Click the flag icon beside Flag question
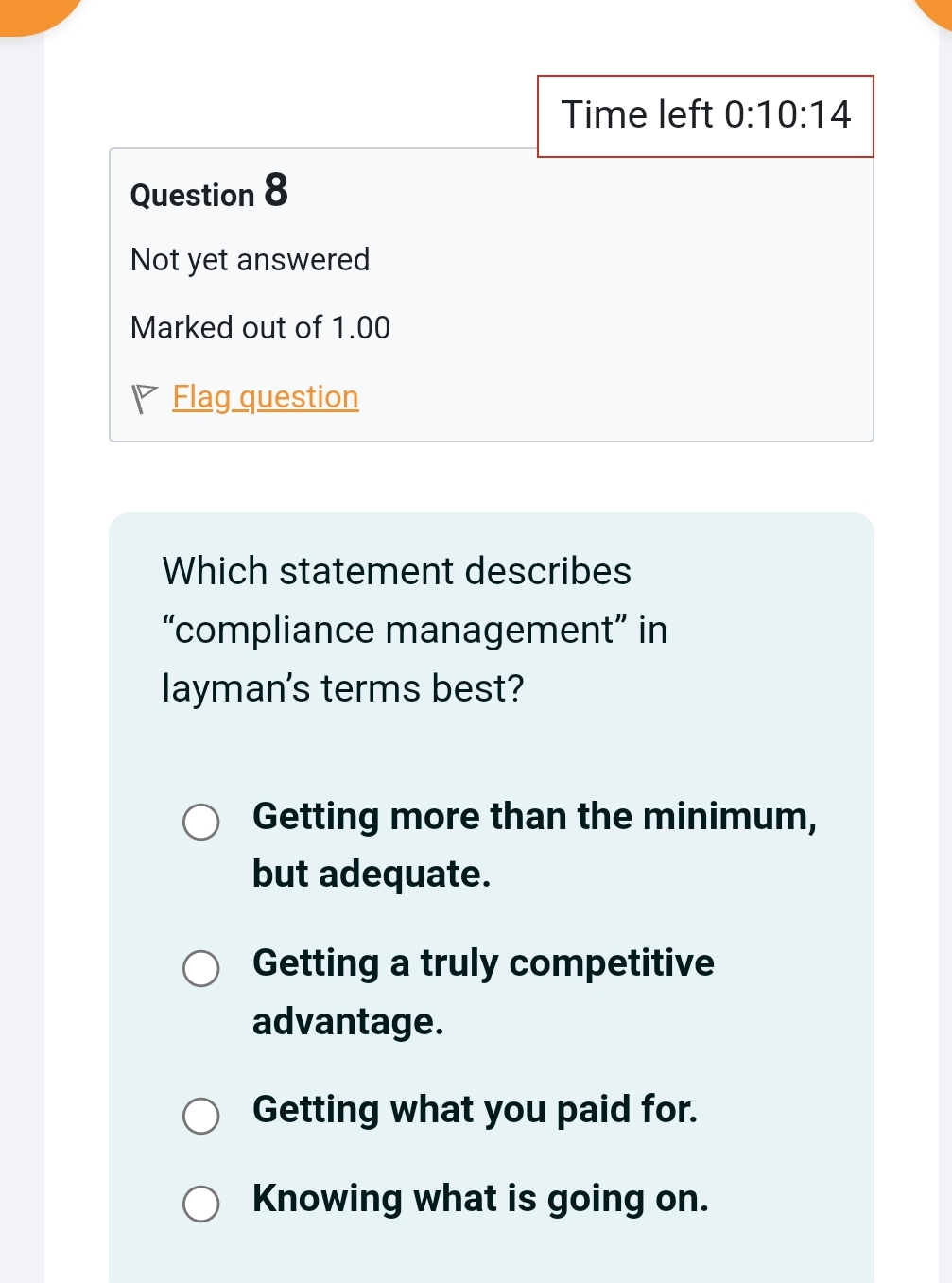 tap(144, 395)
